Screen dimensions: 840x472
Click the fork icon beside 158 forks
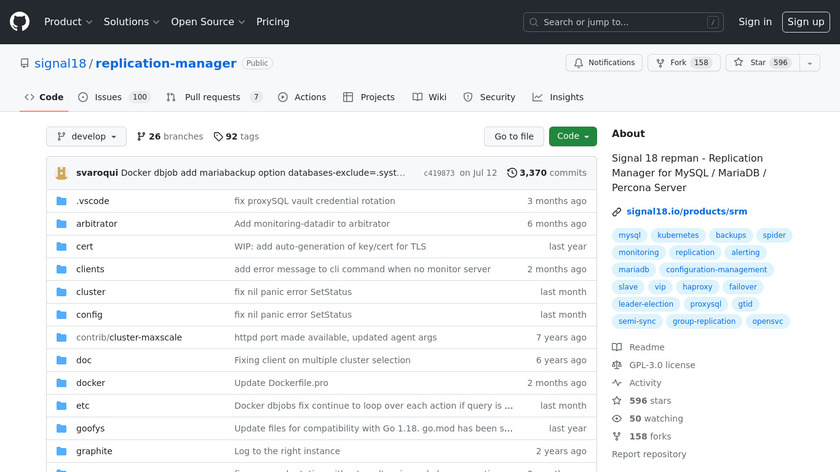[x=617, y=437]
